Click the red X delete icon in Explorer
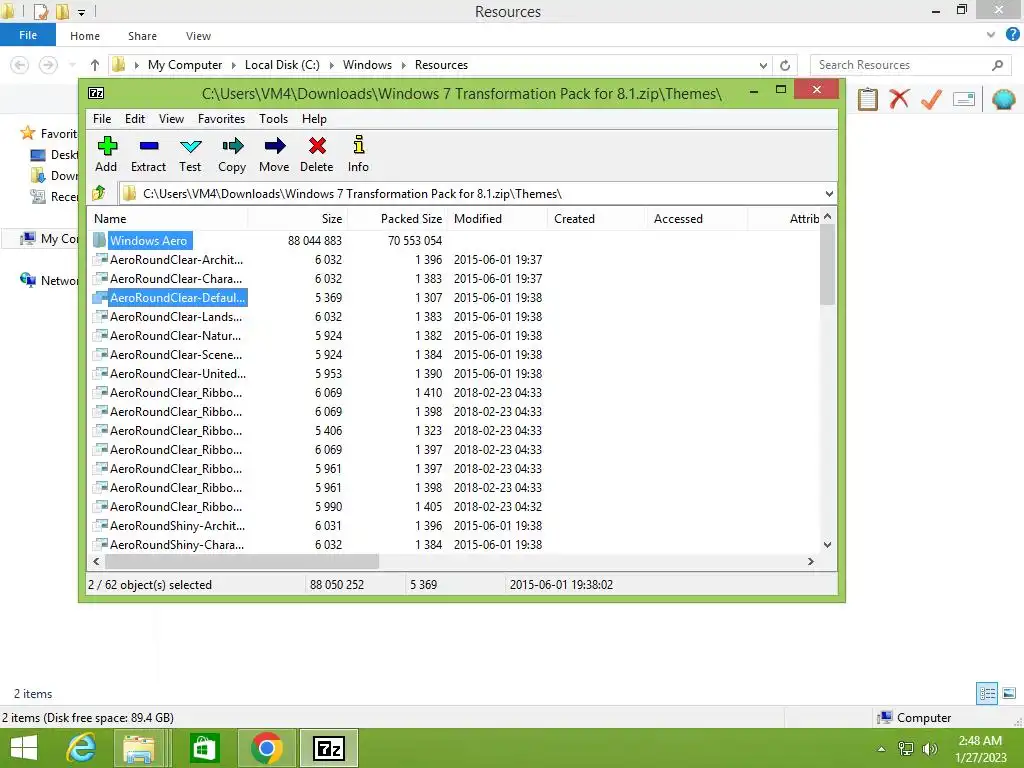The width and height of the screenshot is (1024, 768). point(899,99)
